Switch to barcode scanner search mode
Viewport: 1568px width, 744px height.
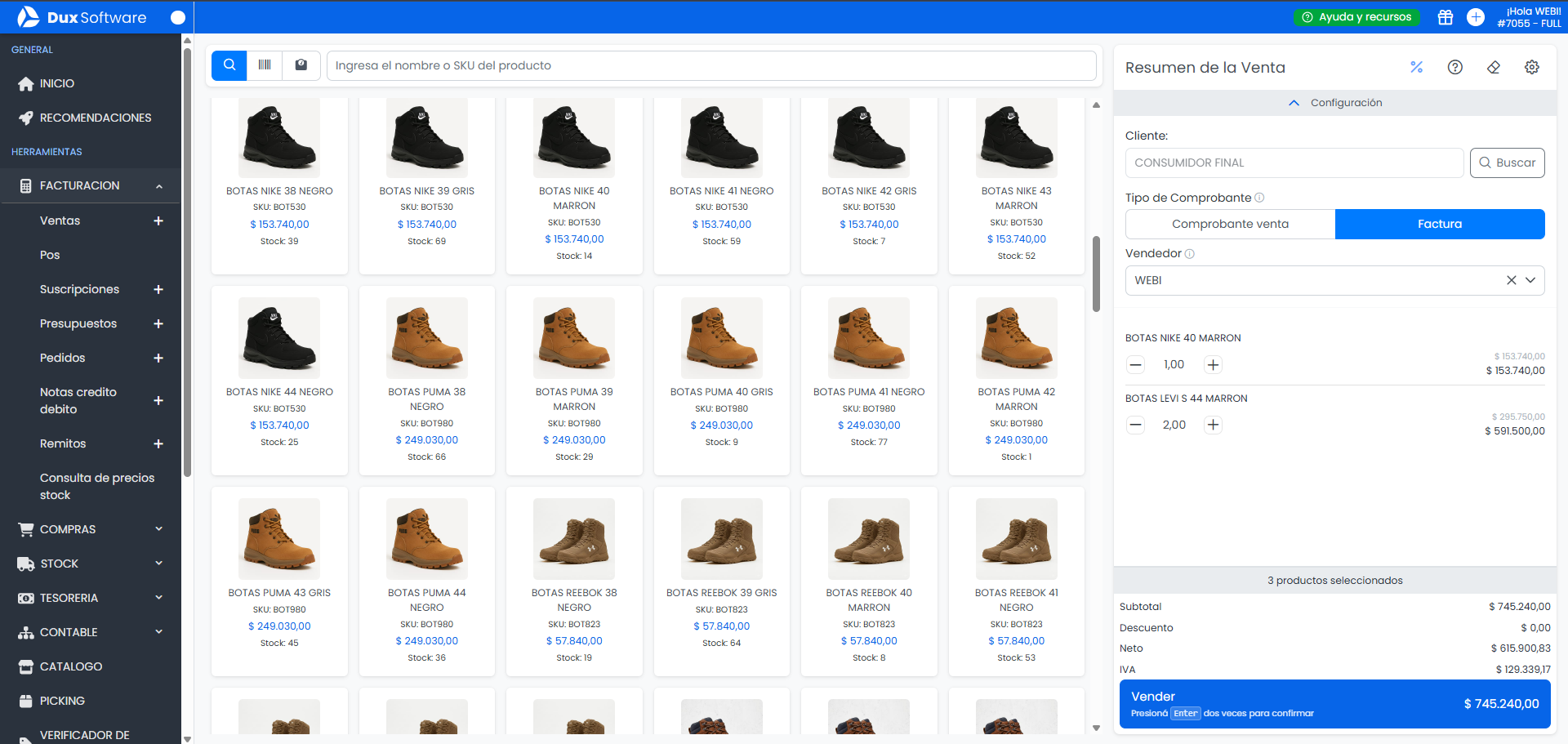[x=265, y=65]
